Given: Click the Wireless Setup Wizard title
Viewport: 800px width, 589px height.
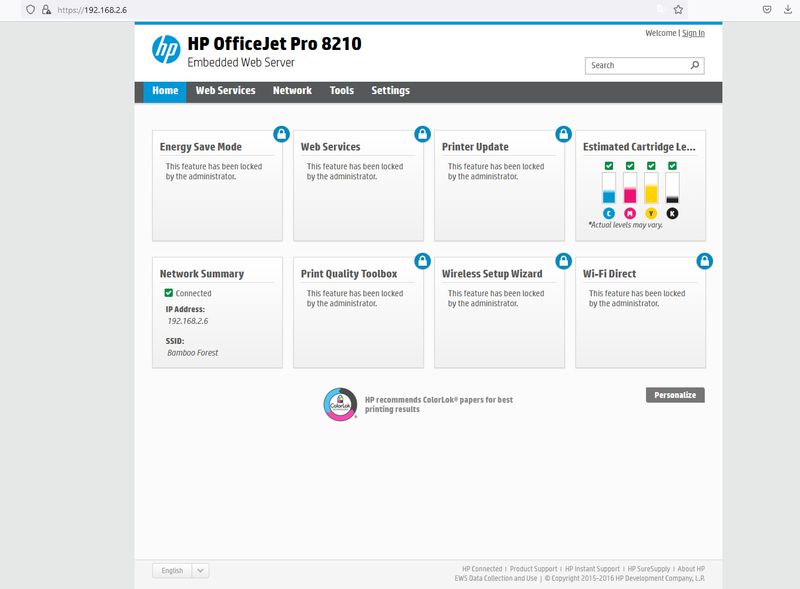Looking at the screenshot, I should coord(492,274).
